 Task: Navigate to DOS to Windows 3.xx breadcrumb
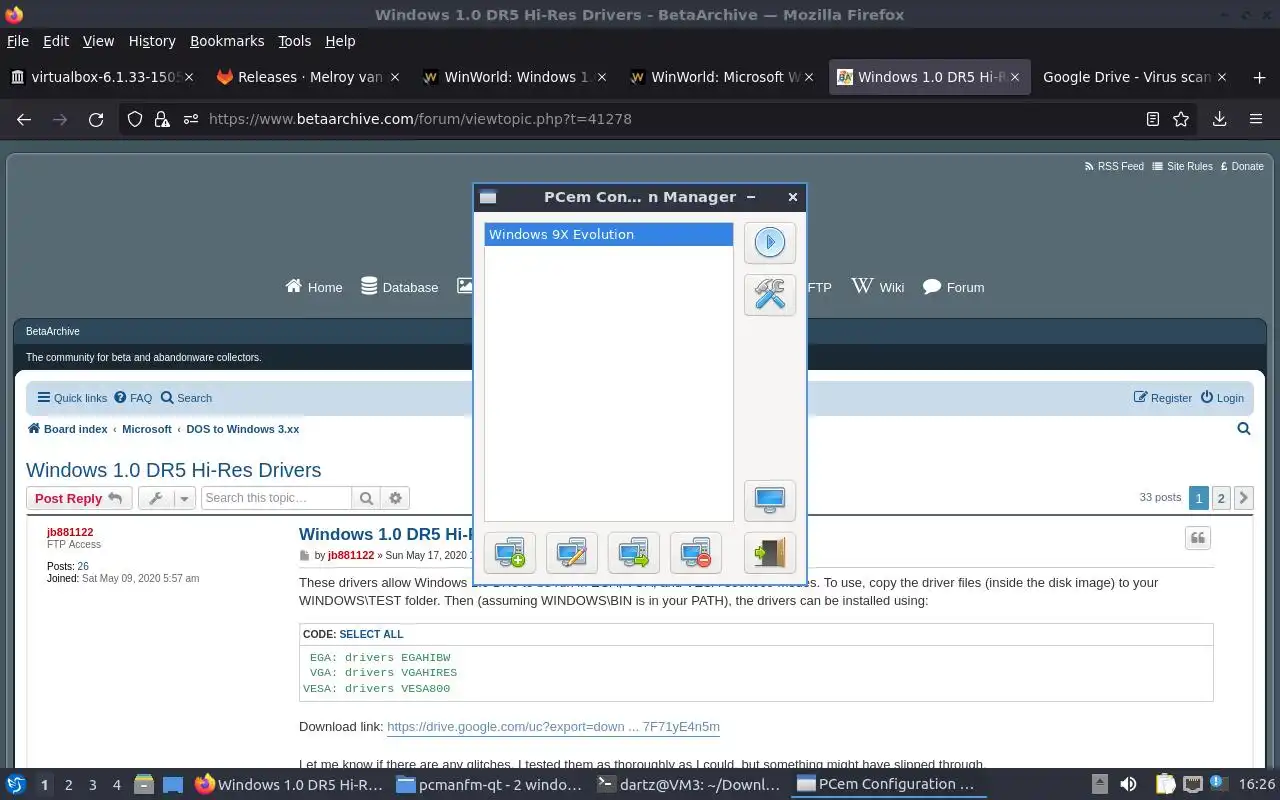[x=243, y=429]
